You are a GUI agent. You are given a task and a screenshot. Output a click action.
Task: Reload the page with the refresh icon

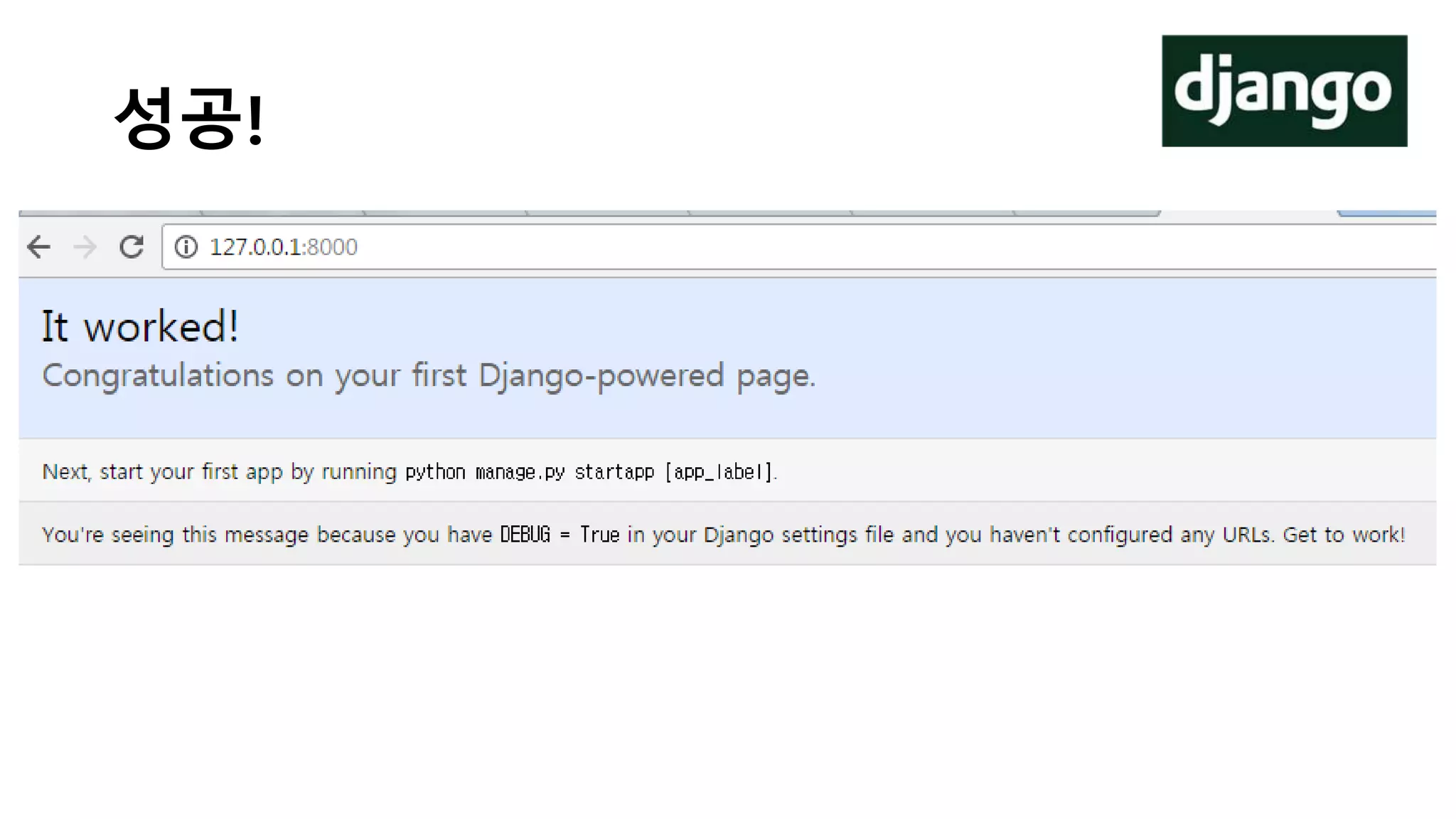click(x=132, y=247)
